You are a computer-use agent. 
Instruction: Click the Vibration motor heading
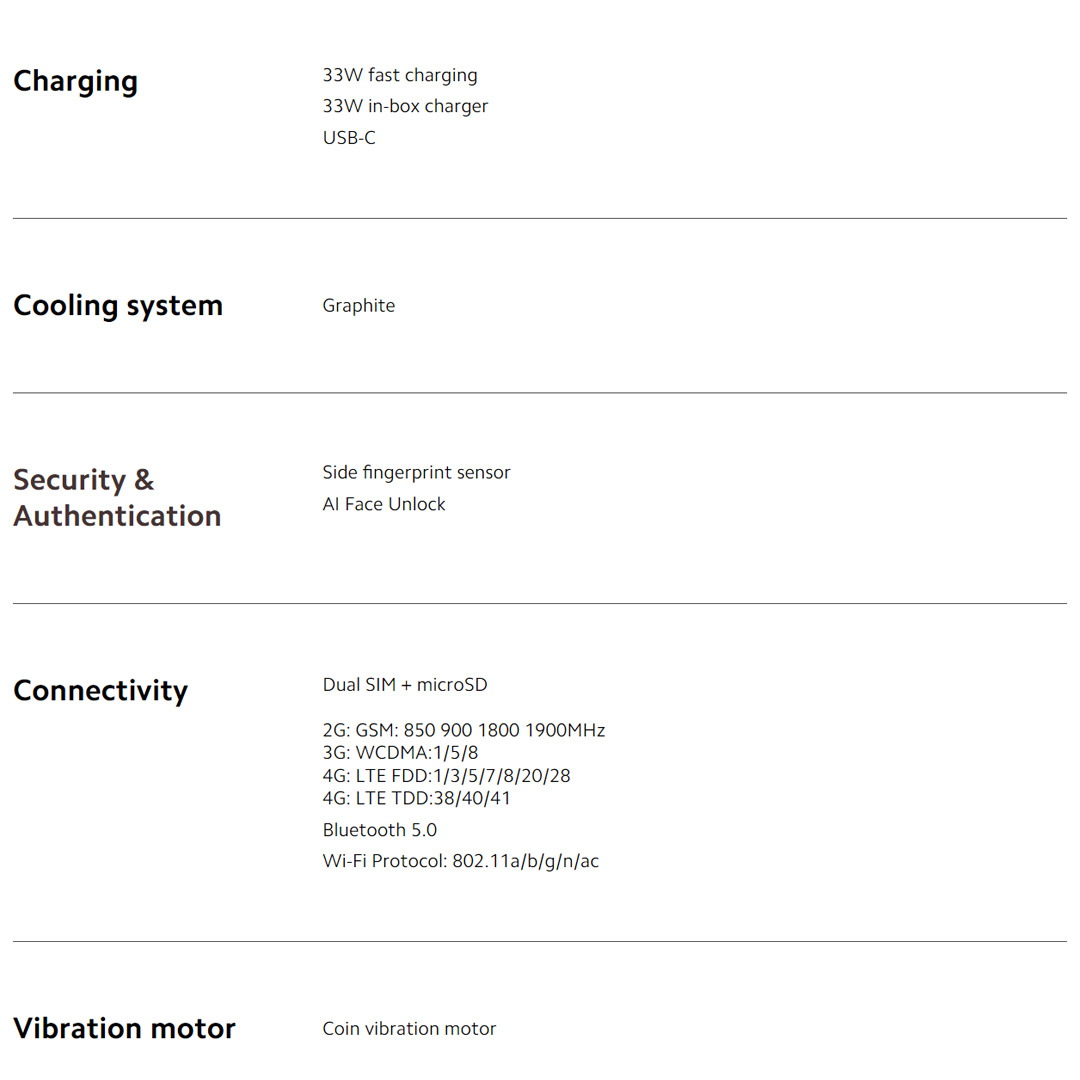click(124, 1028)
